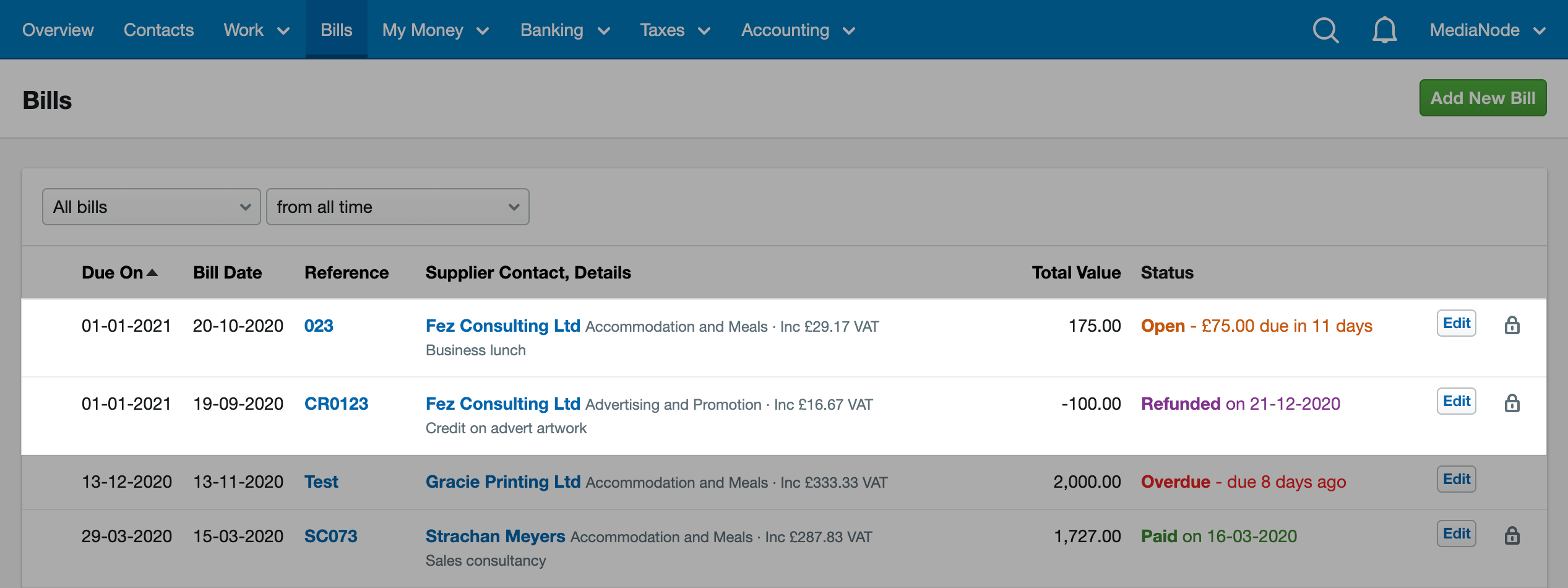Expand the MediaNode account menu
This screenshot has height=588, width=1568.
pos(1488,30)
